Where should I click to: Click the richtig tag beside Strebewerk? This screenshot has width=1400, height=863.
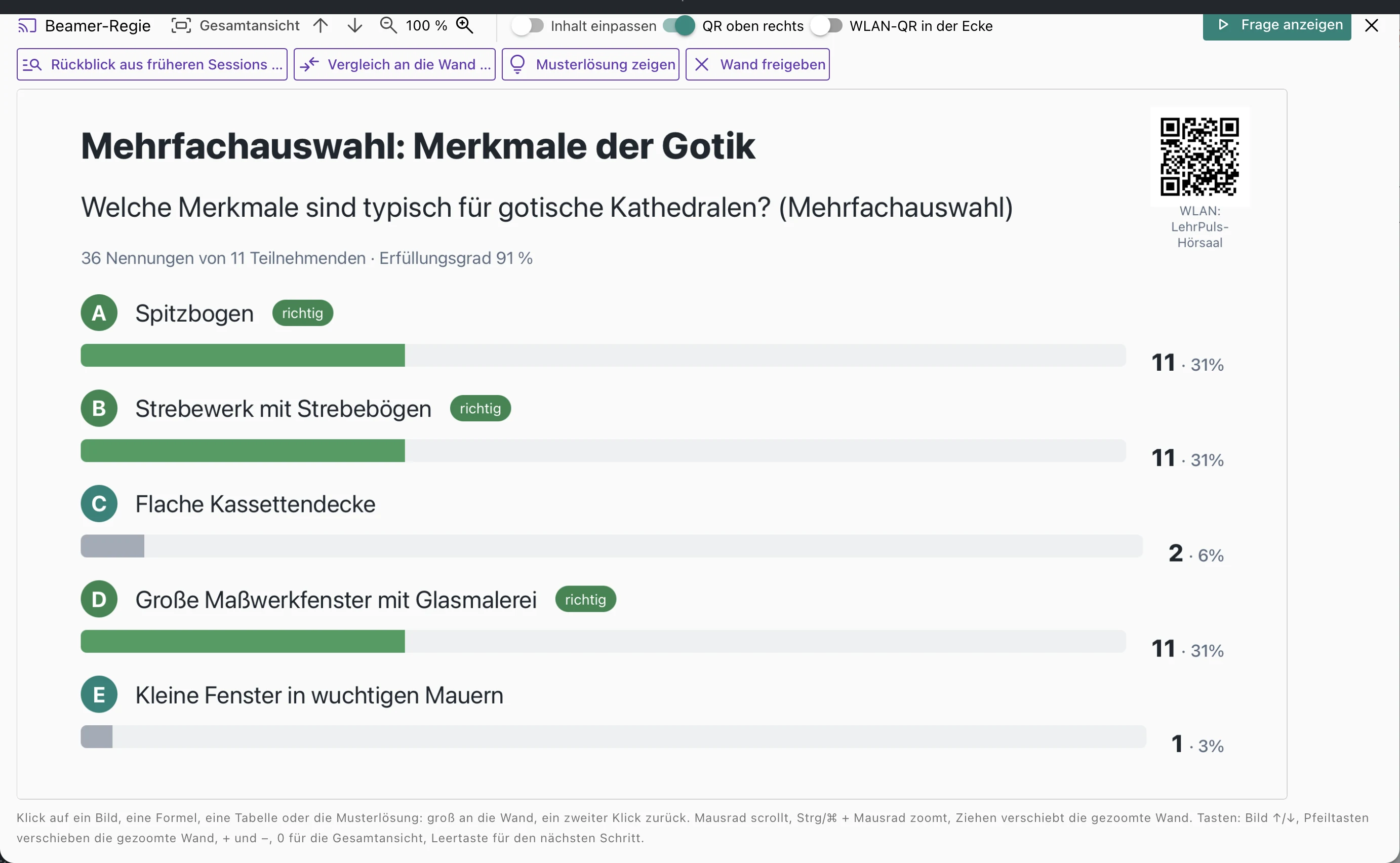click(481, 408)
